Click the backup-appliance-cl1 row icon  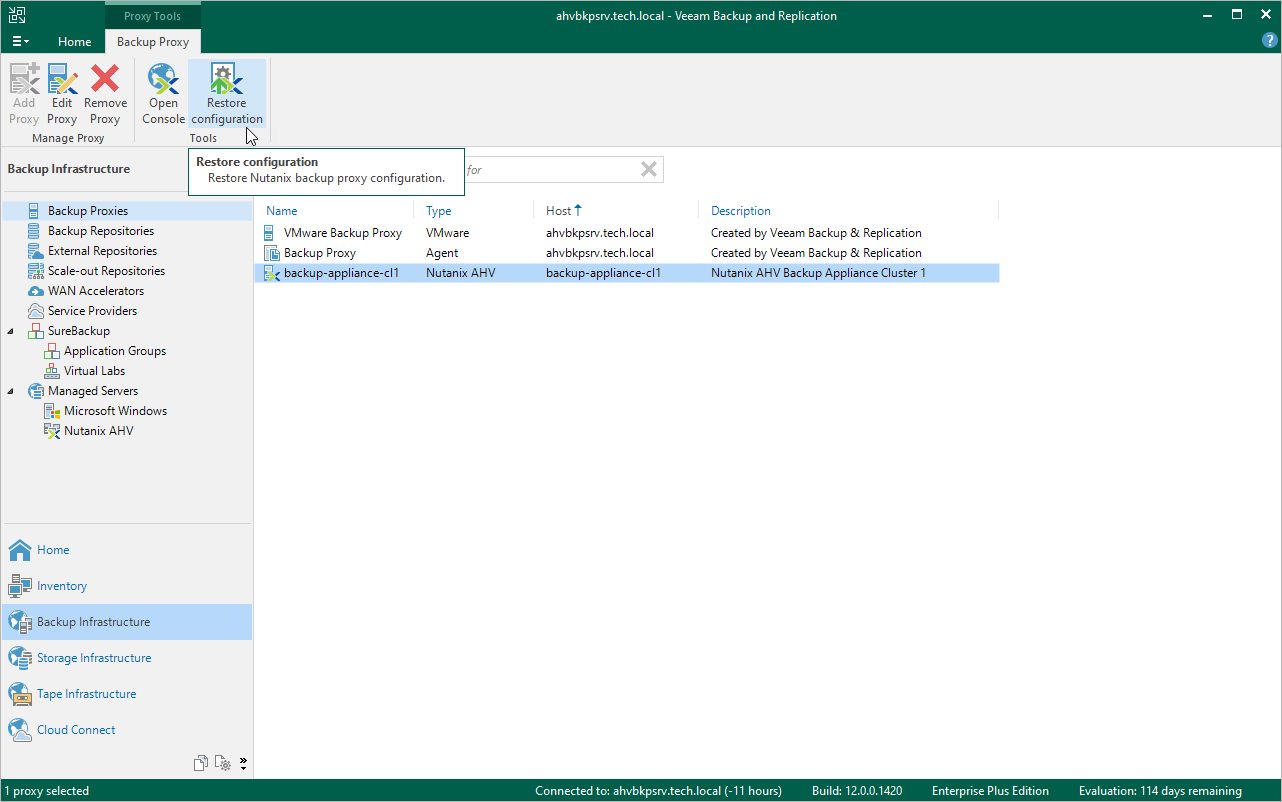click(270, 273)
